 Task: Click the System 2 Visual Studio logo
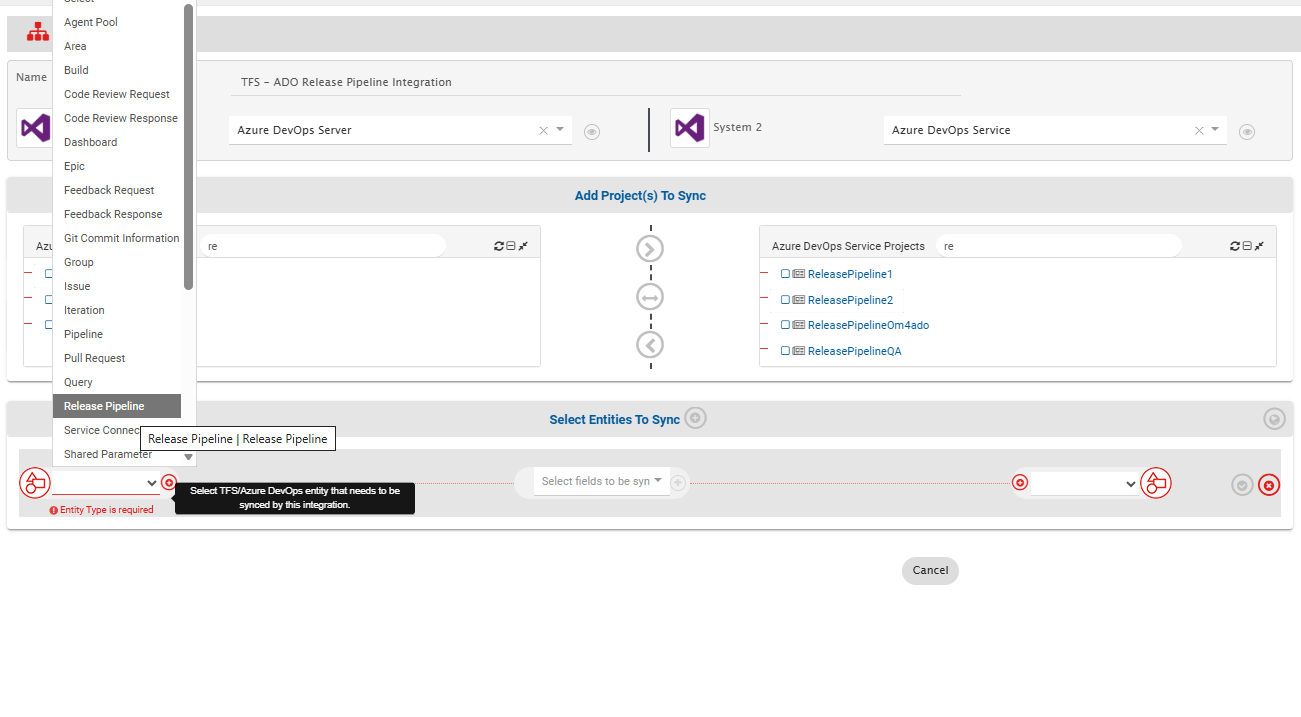coord(689,128)
